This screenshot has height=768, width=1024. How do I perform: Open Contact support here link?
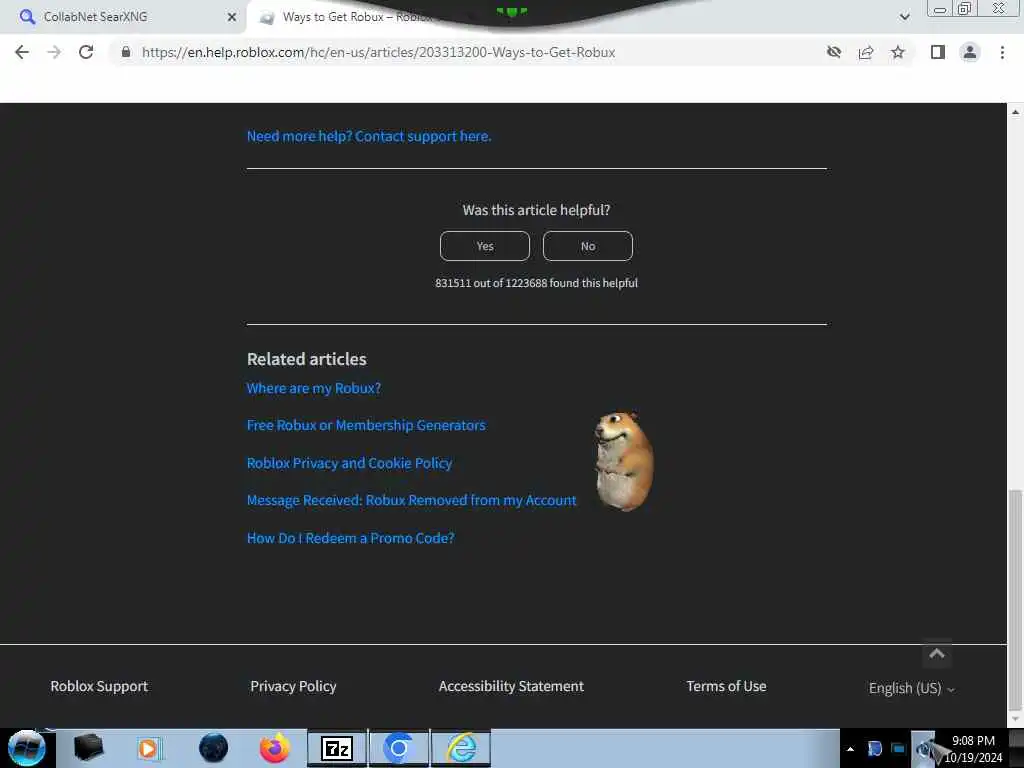click(x=369, y=136)
